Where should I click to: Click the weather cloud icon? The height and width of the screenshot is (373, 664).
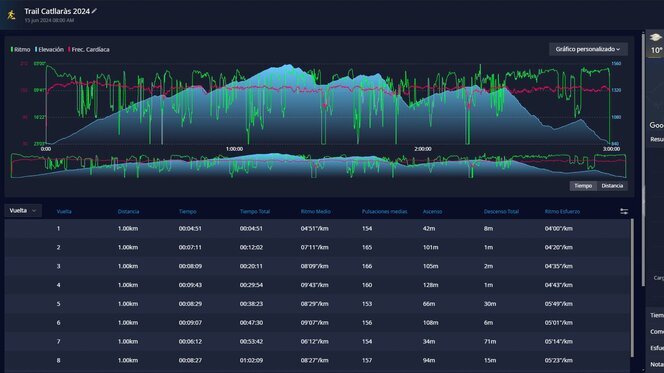point(656,38)
